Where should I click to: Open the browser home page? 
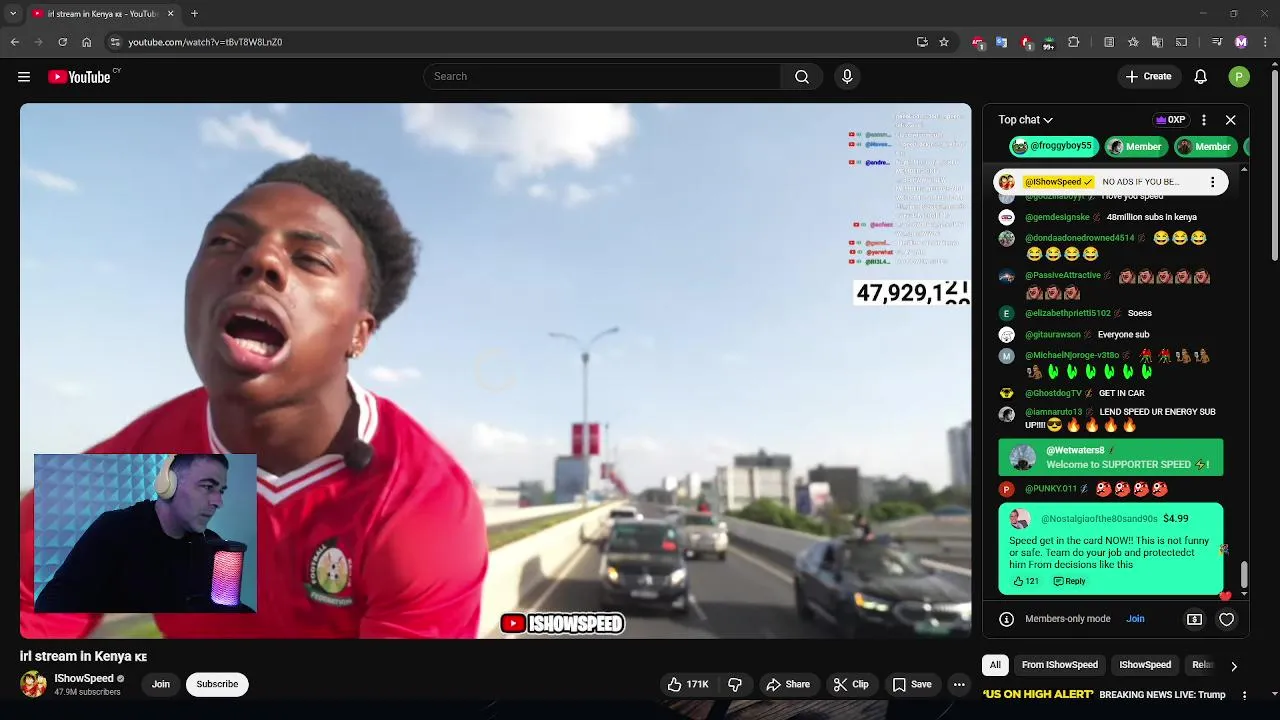tap(87, 42)
